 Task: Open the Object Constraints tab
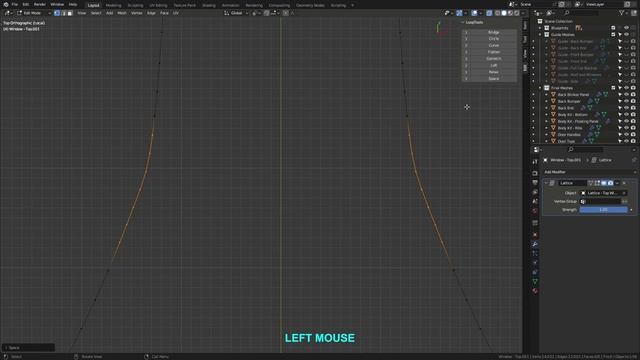tap(535, 272)
